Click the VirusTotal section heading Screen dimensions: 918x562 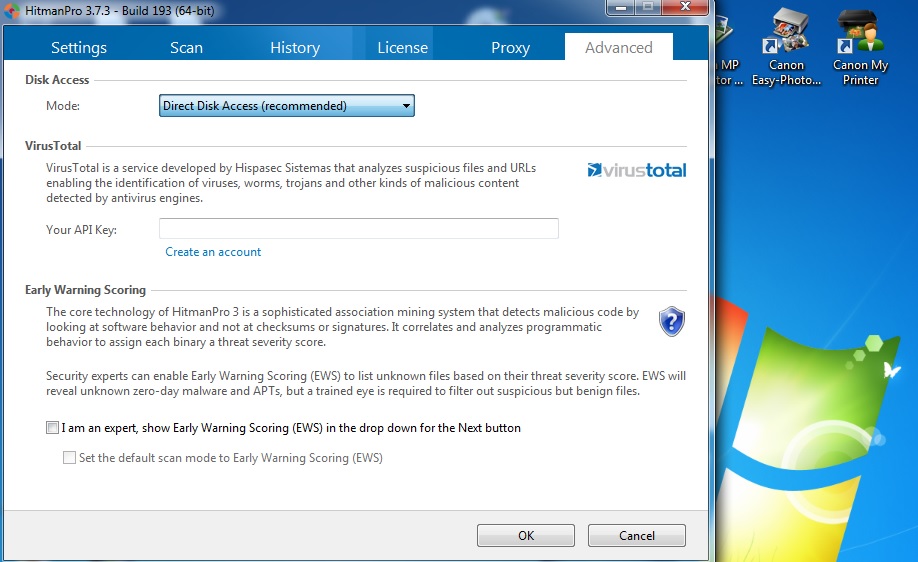point(53,146)
